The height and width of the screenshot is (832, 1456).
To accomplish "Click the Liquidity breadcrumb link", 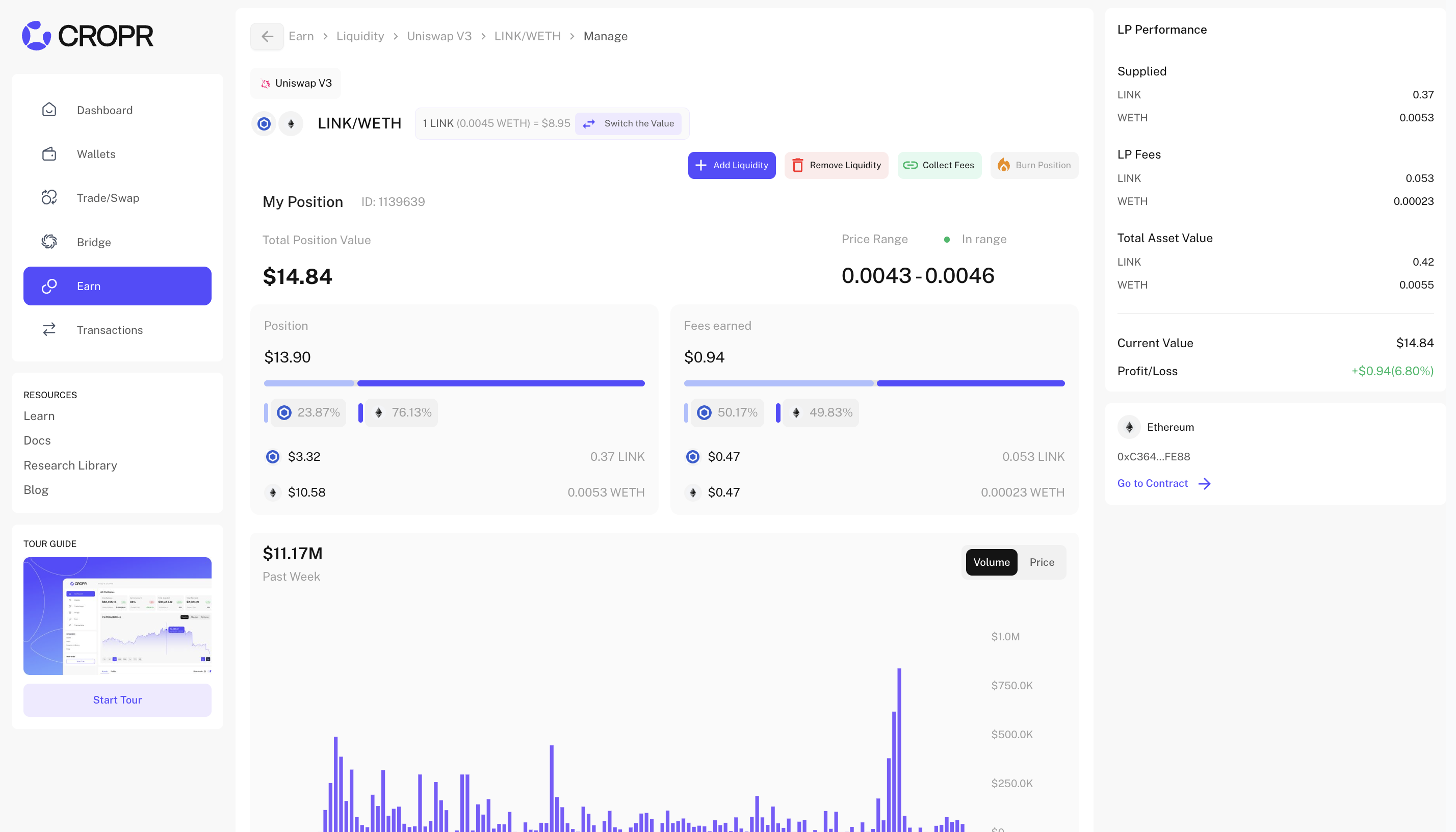I will [x=360, y=37].
